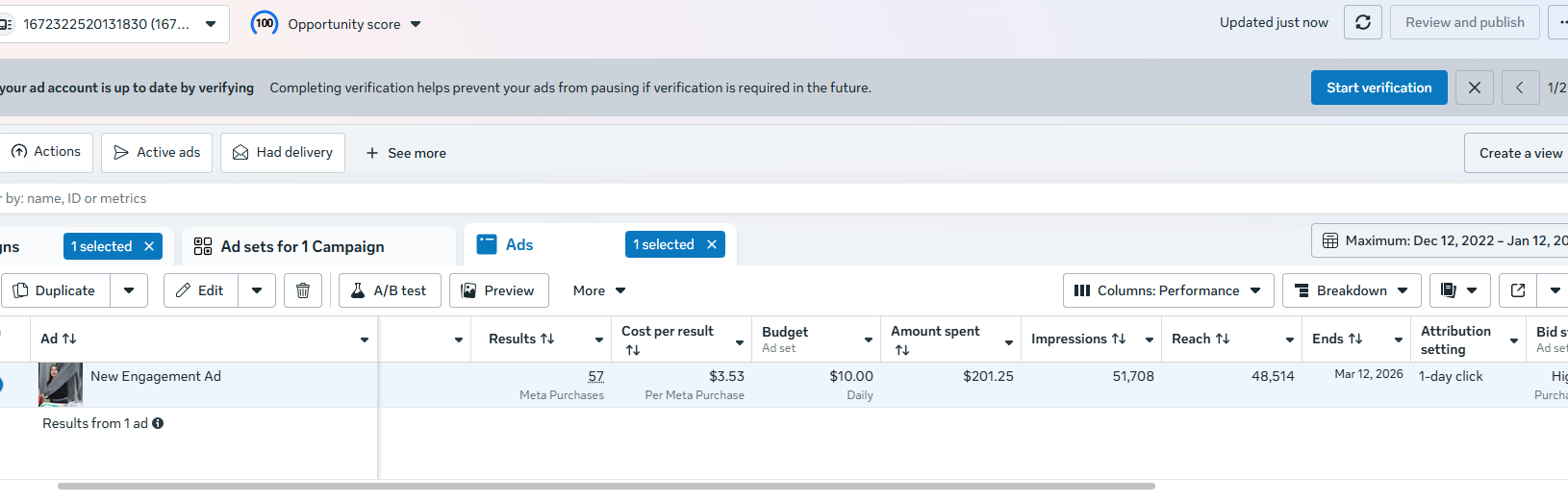This screenshot has width=1568, height=503.
Task: Dismiss the verification banner with X
Action: click(x=1475, y=88)
